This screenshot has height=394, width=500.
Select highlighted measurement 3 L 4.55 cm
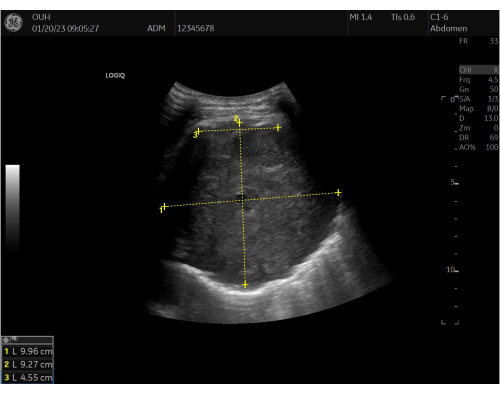click(28, 377)
